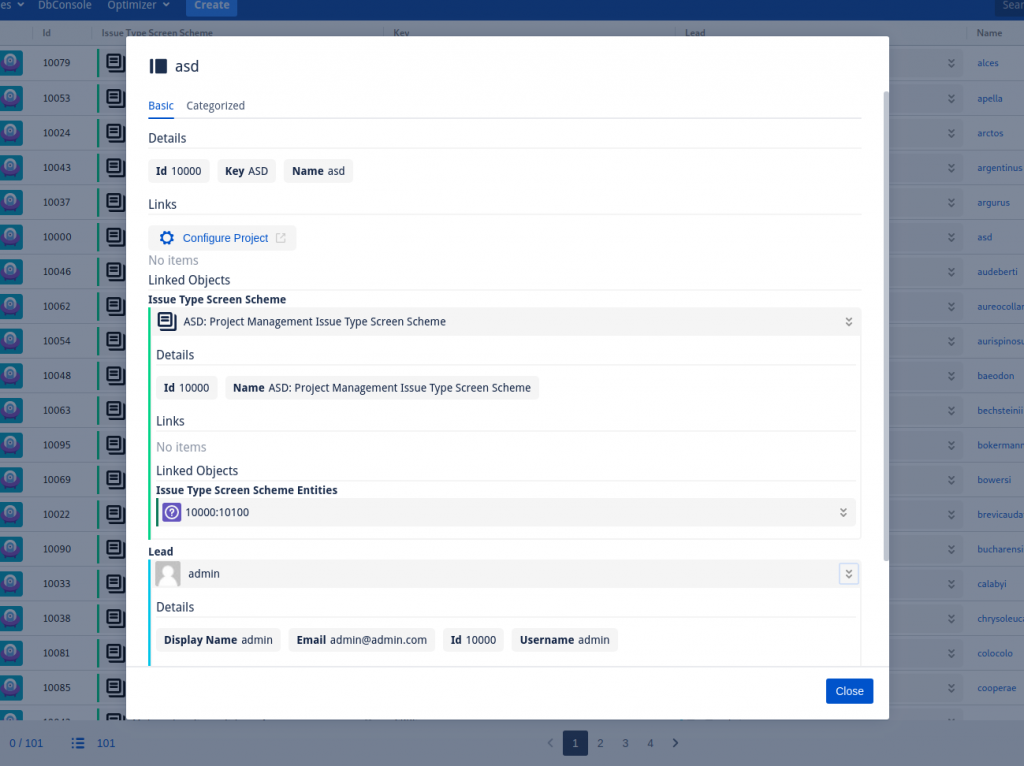1024x766 pixels.
Task: Open the DbConsole menu item
Action: point(65,5)
